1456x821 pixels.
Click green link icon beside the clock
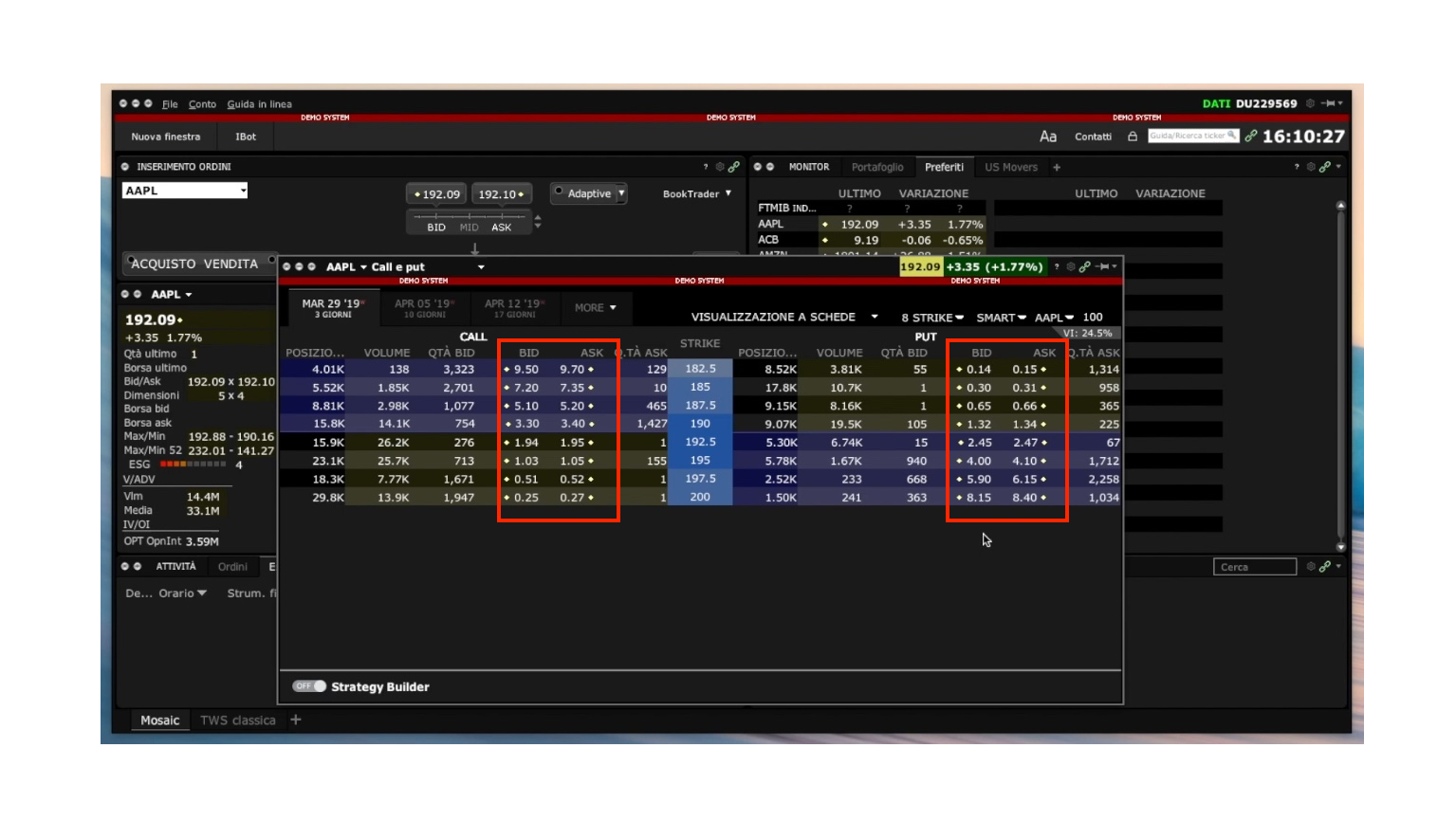coord(1251,137)
